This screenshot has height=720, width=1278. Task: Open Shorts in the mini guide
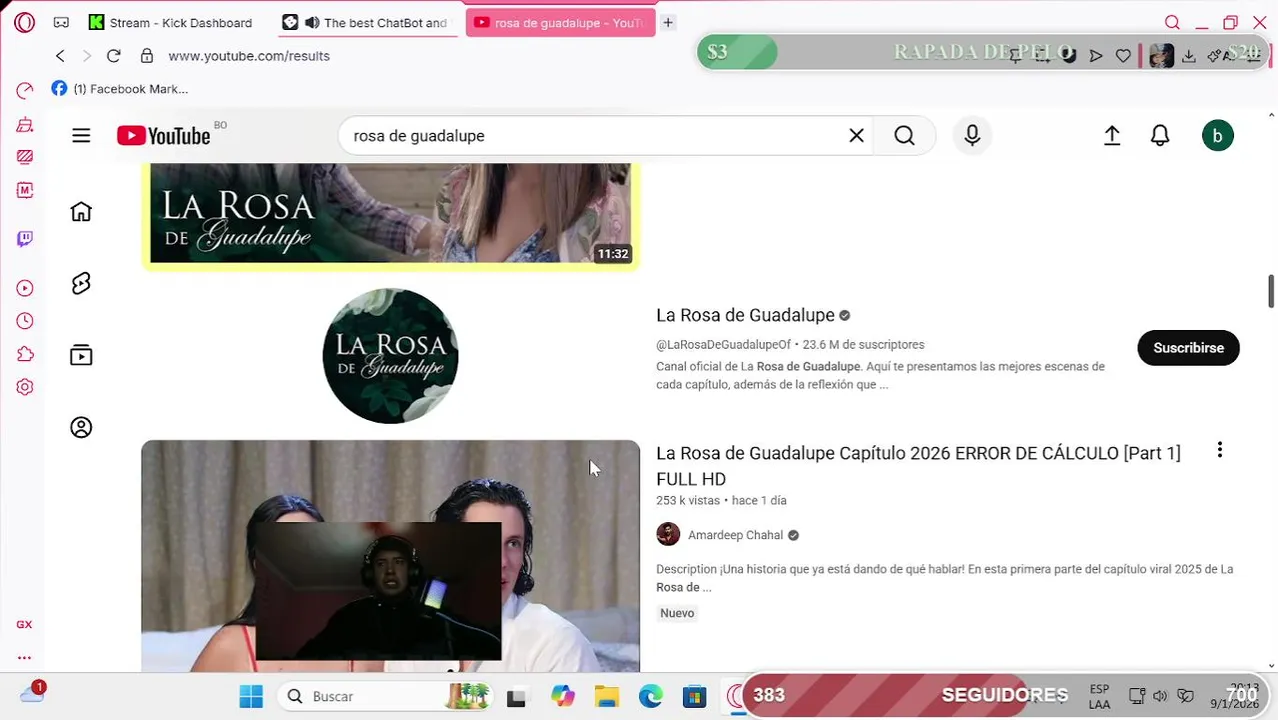click(x=81, y=284)
